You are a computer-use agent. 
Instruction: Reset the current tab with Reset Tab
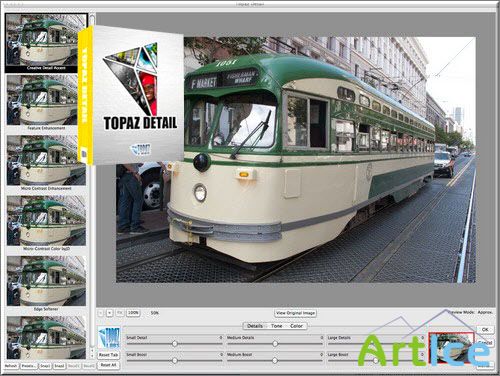[x=108, y=355]
